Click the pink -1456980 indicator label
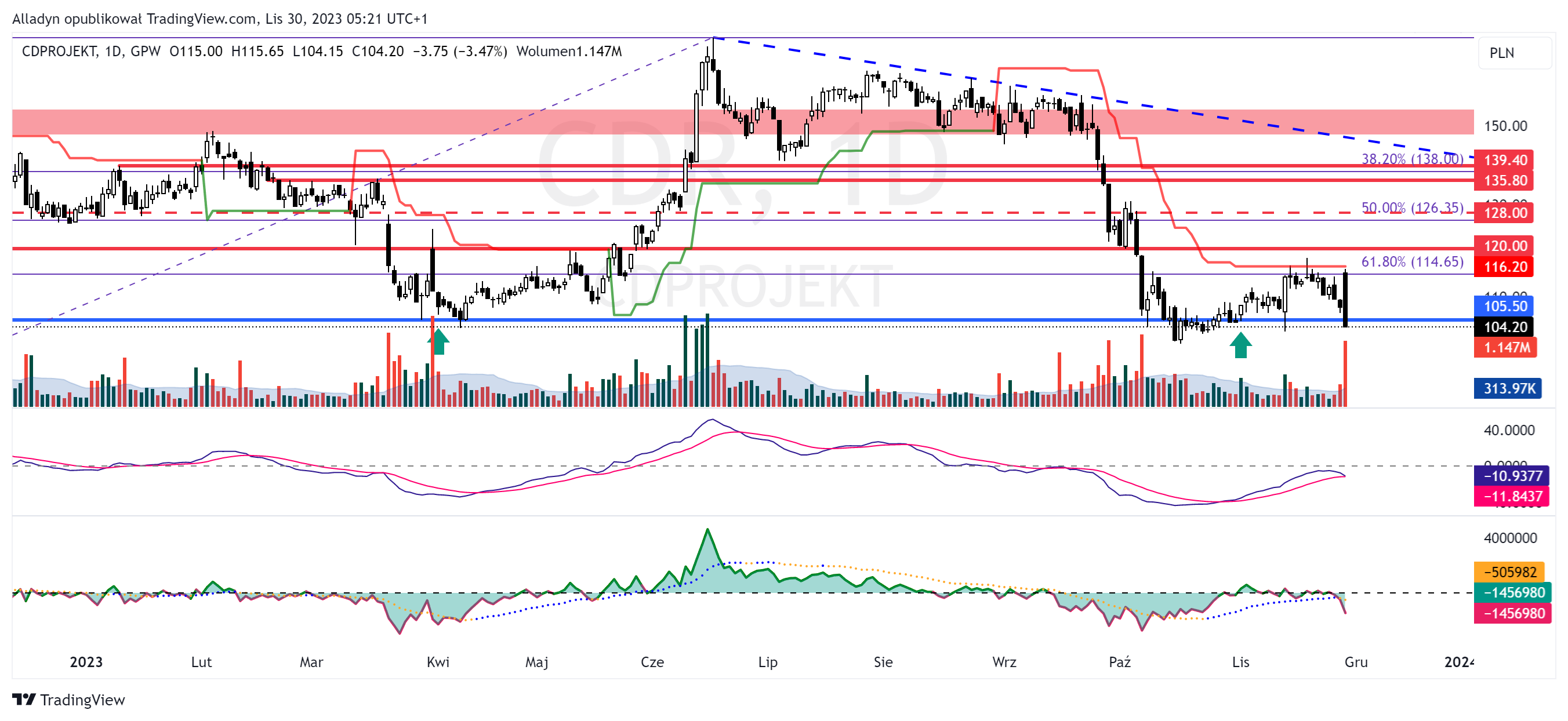 point(1512,614)
